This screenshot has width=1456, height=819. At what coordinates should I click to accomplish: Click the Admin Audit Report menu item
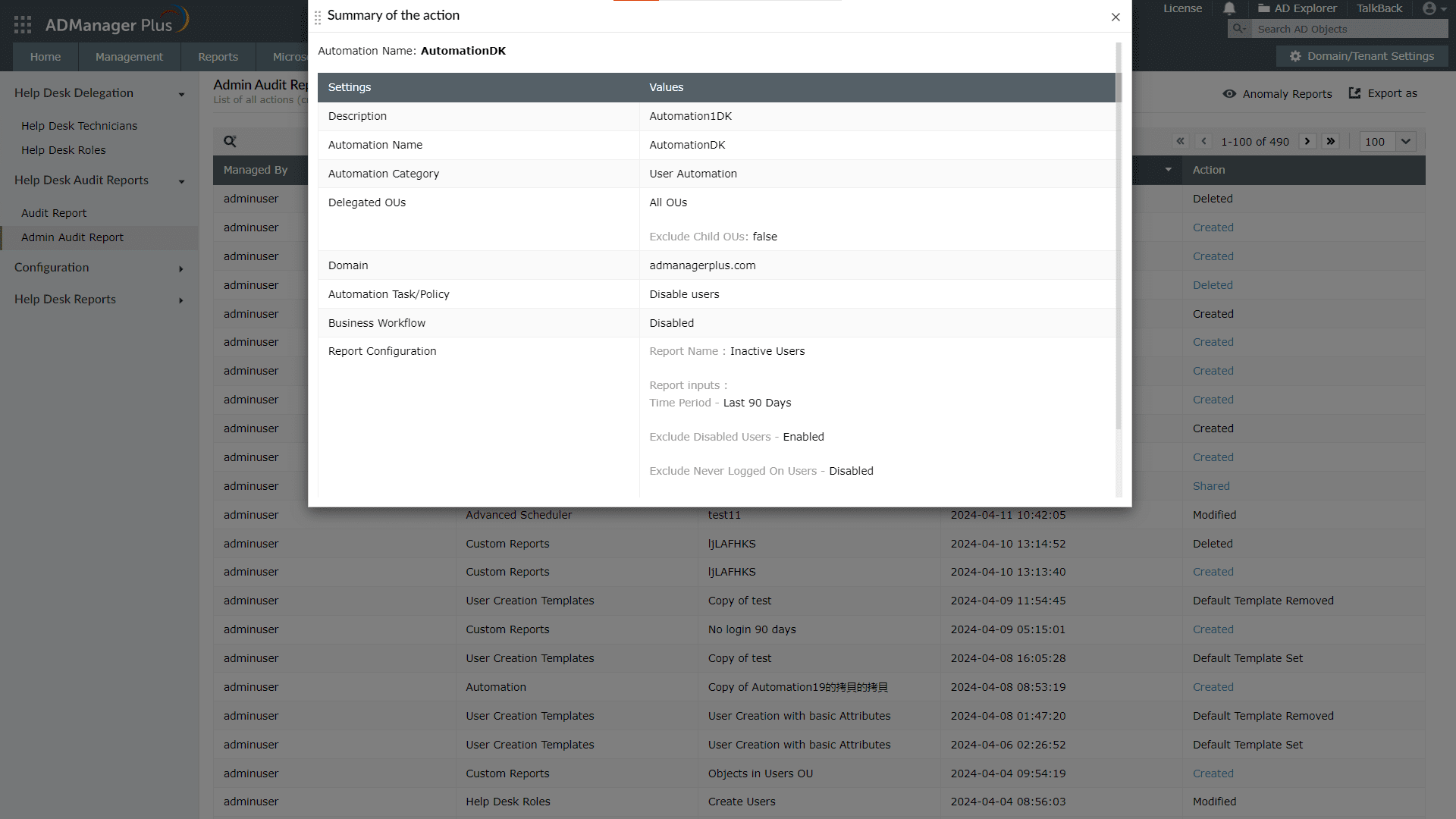pos(73,237)
